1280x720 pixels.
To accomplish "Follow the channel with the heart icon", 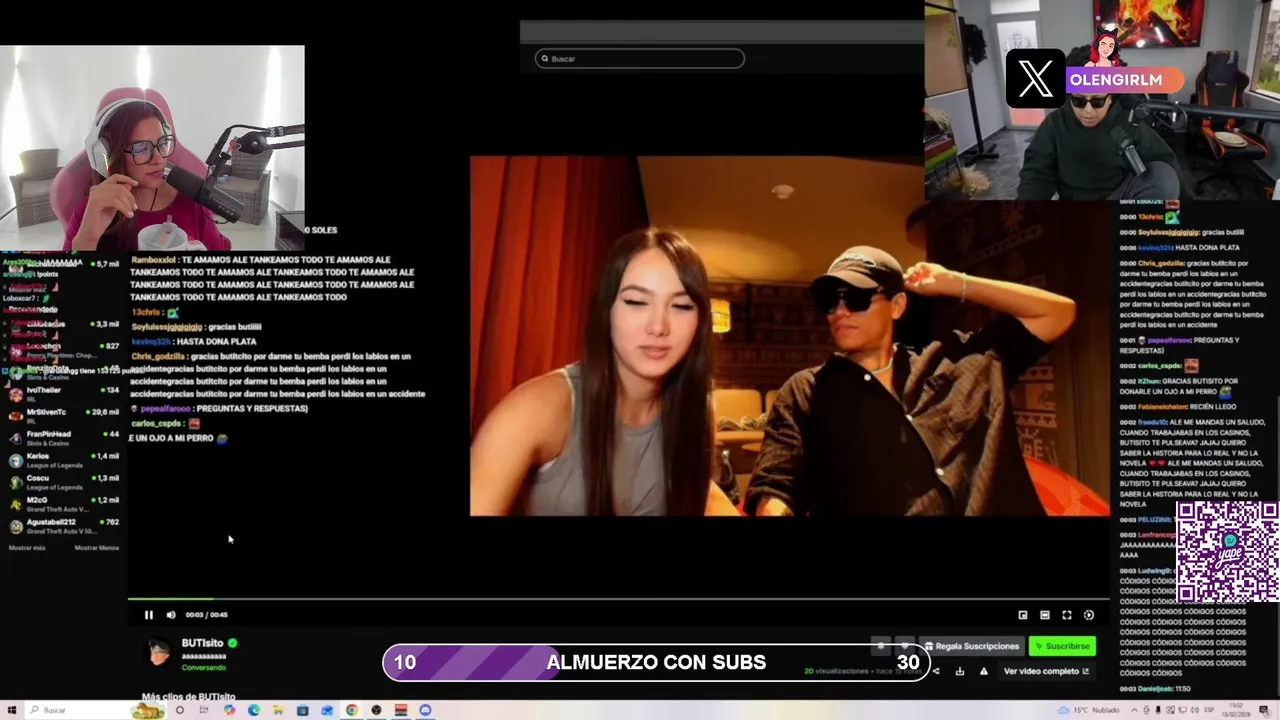I will tap(905, 646).
